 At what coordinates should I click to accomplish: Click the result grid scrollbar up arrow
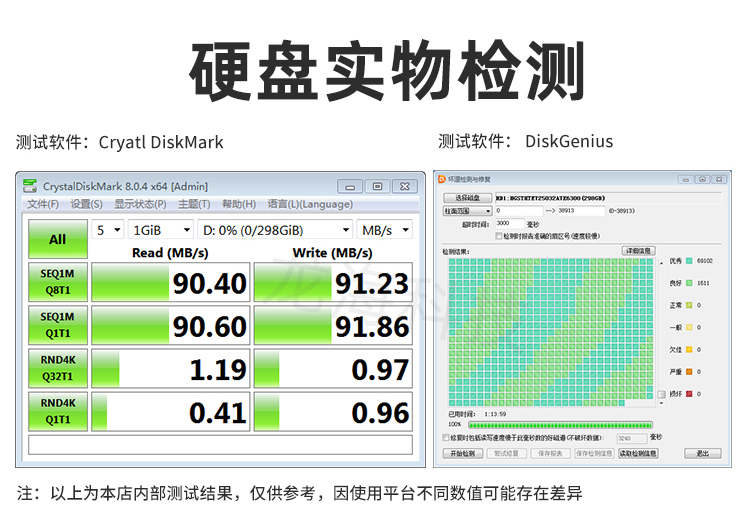(662, 263)
